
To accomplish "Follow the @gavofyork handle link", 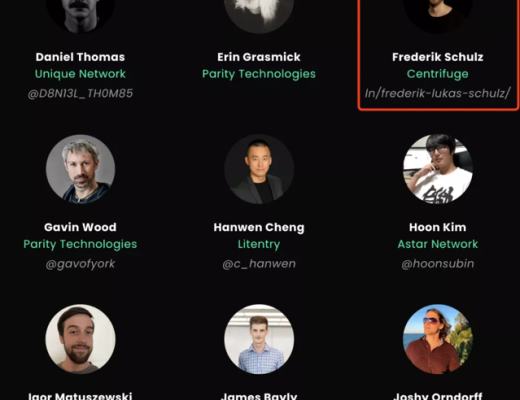I will (x=80, y=264).
